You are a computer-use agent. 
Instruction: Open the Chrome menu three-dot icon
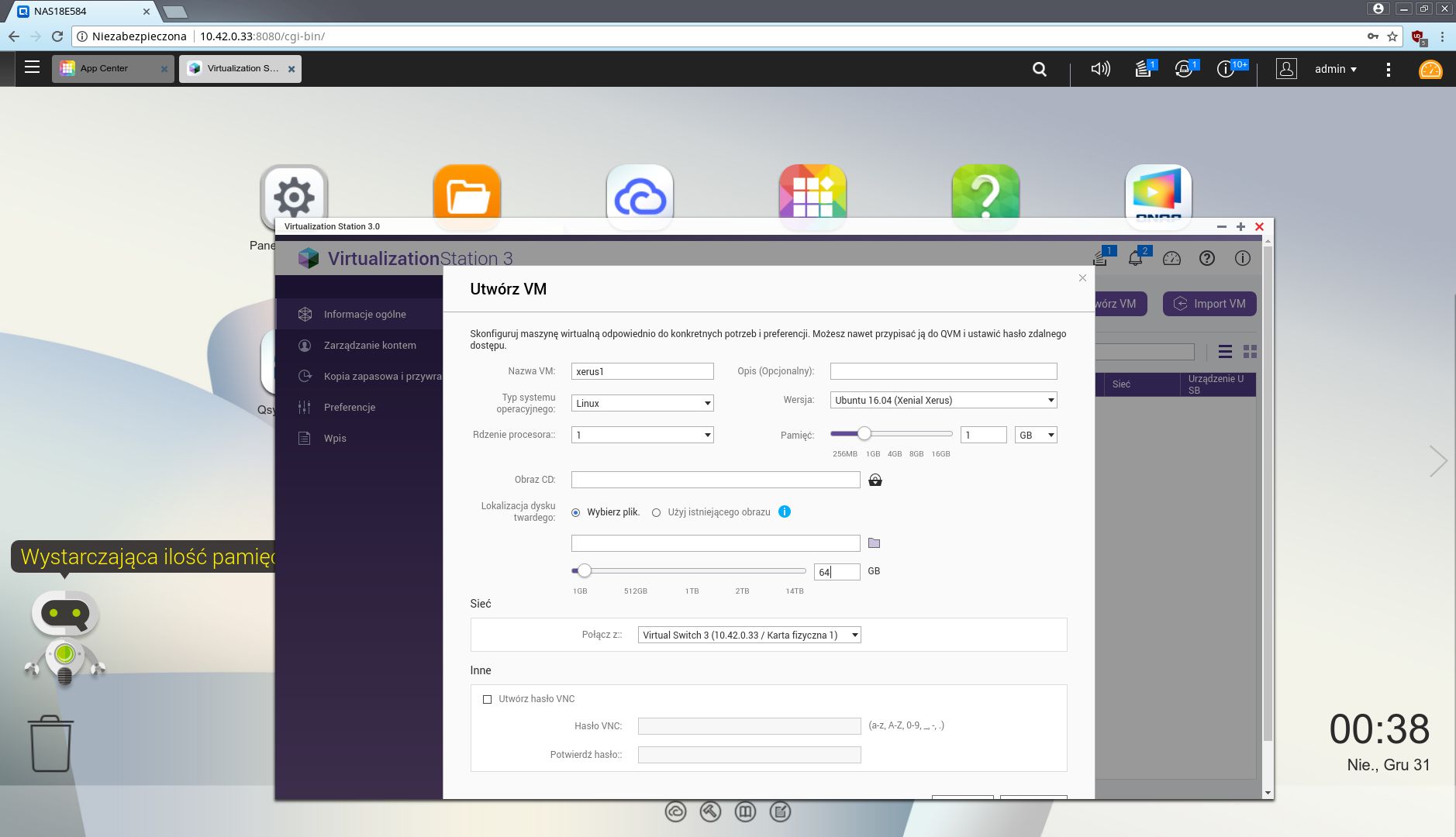1442,36
